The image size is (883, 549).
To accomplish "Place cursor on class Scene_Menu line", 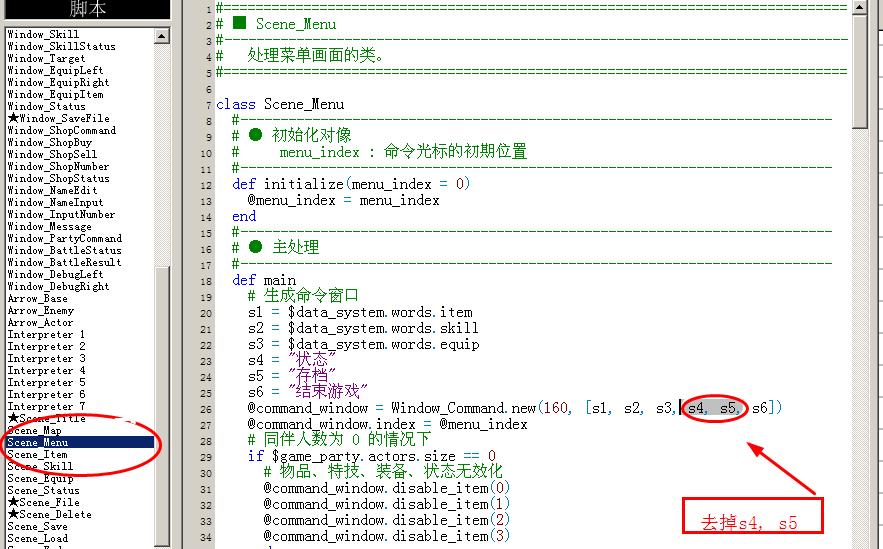I will click(280, 104).
